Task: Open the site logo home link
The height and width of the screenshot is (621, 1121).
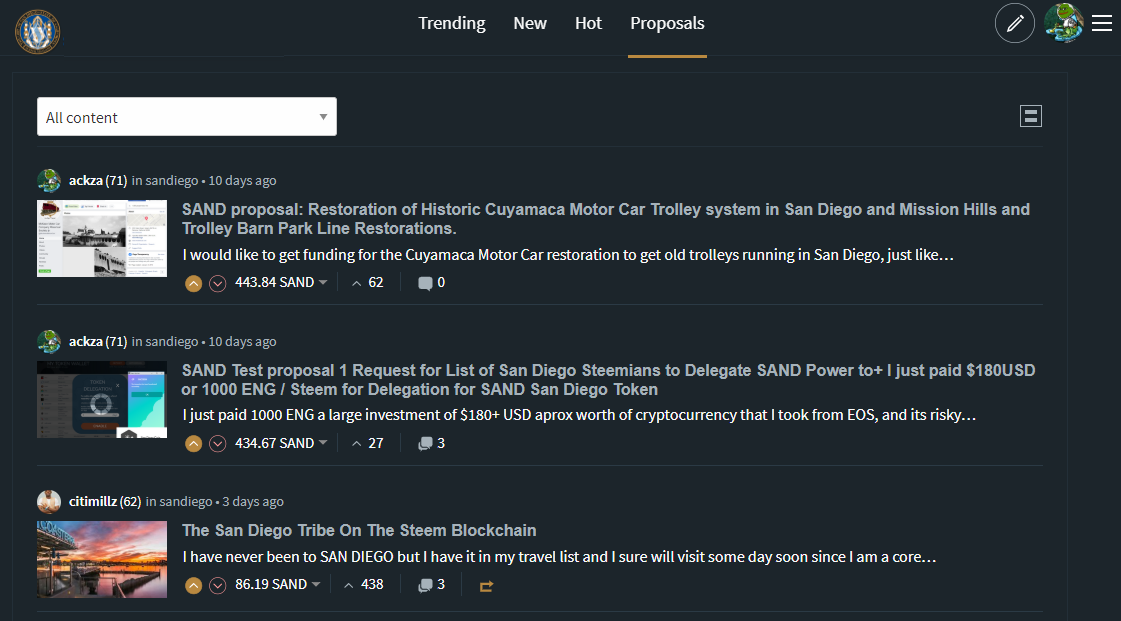Action: [x=38, y=31]
